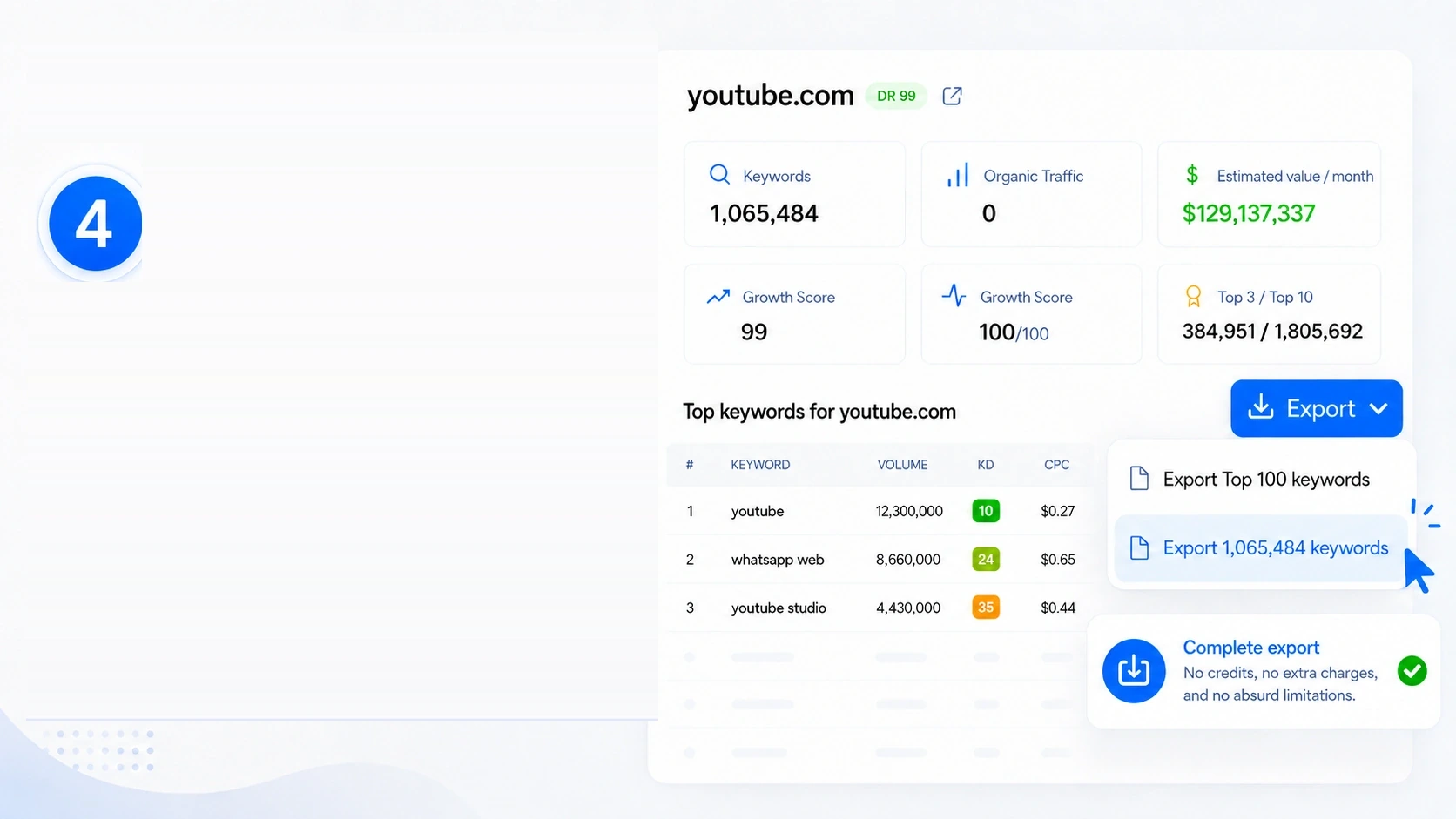
Task: Click CPC value $0.44
Action: tap(1058, 608)
